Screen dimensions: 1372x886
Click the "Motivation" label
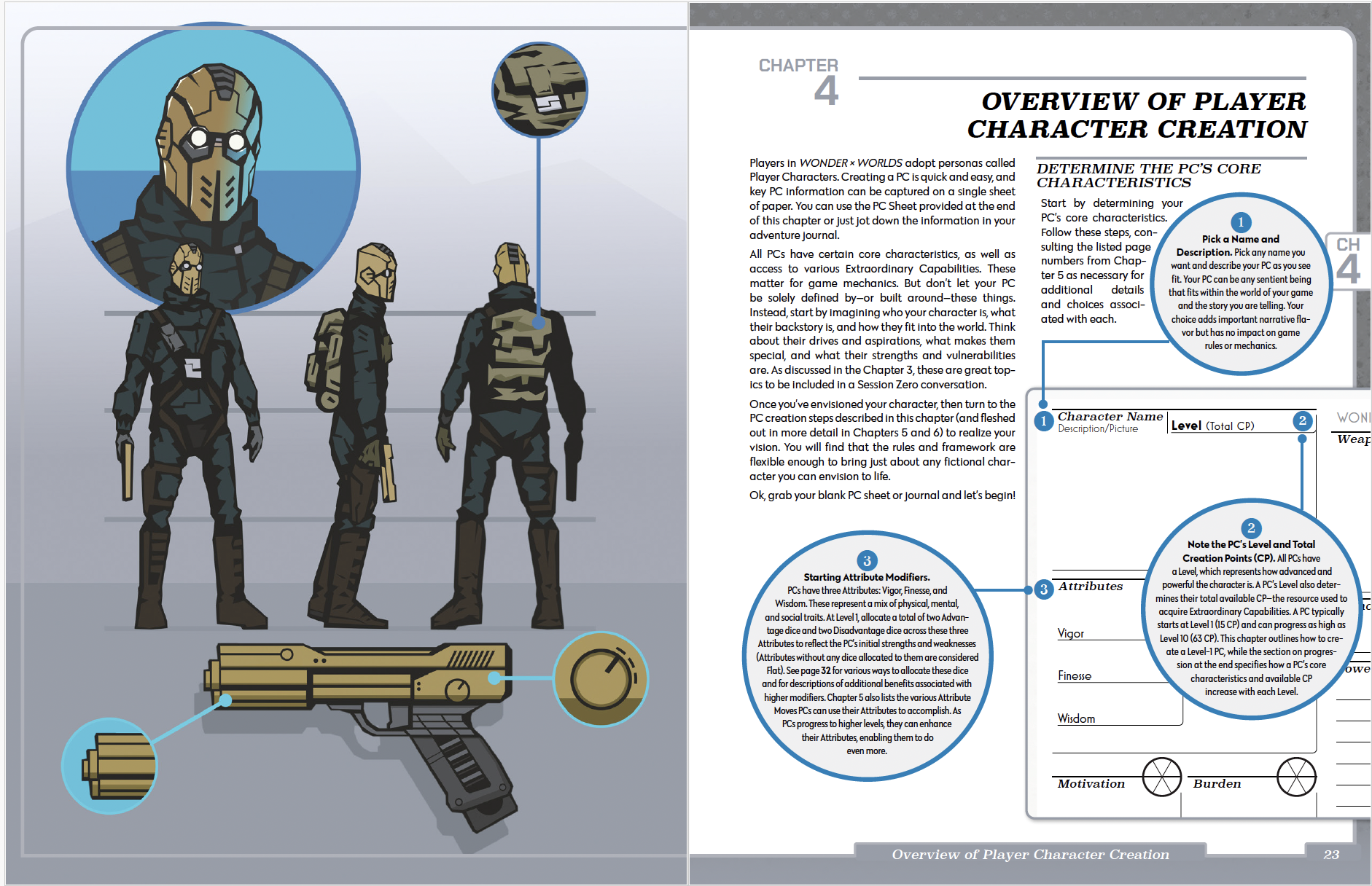[1091, 784]
